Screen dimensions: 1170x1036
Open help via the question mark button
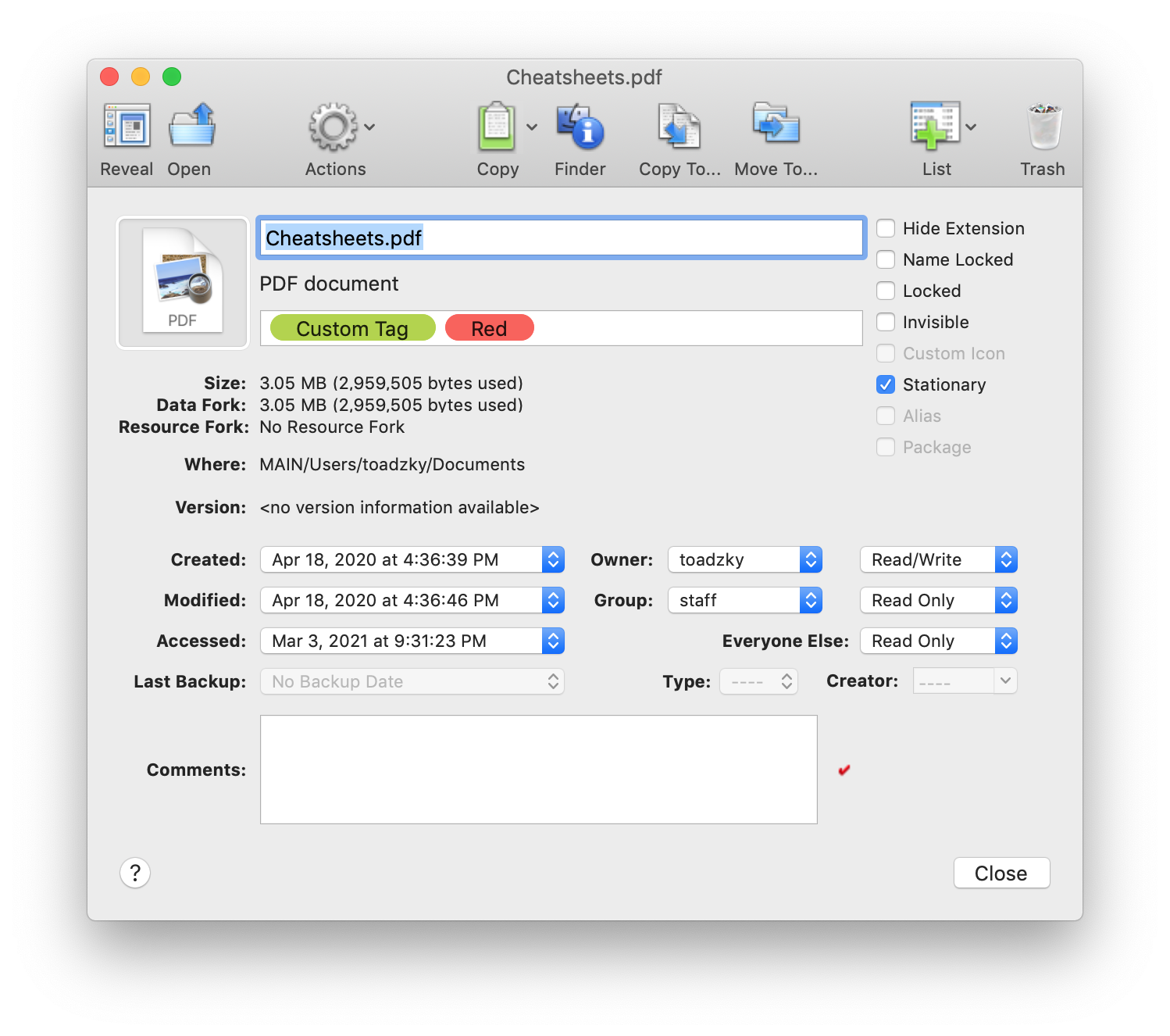(135, 873)
